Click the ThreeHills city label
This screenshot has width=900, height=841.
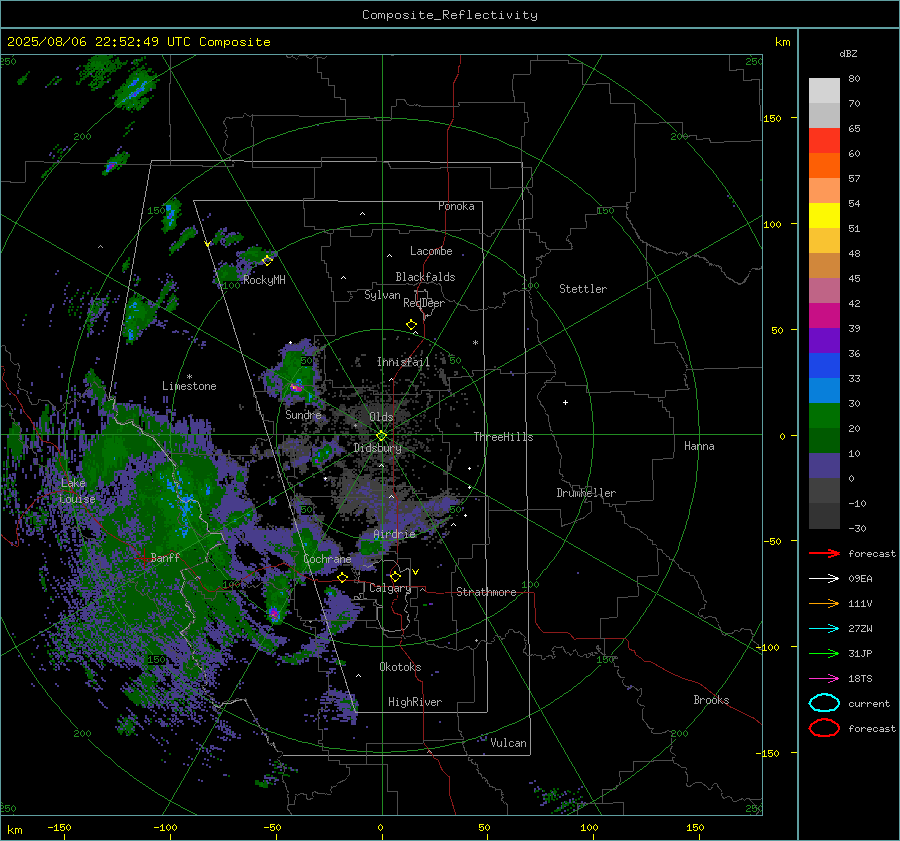(503, 437)
